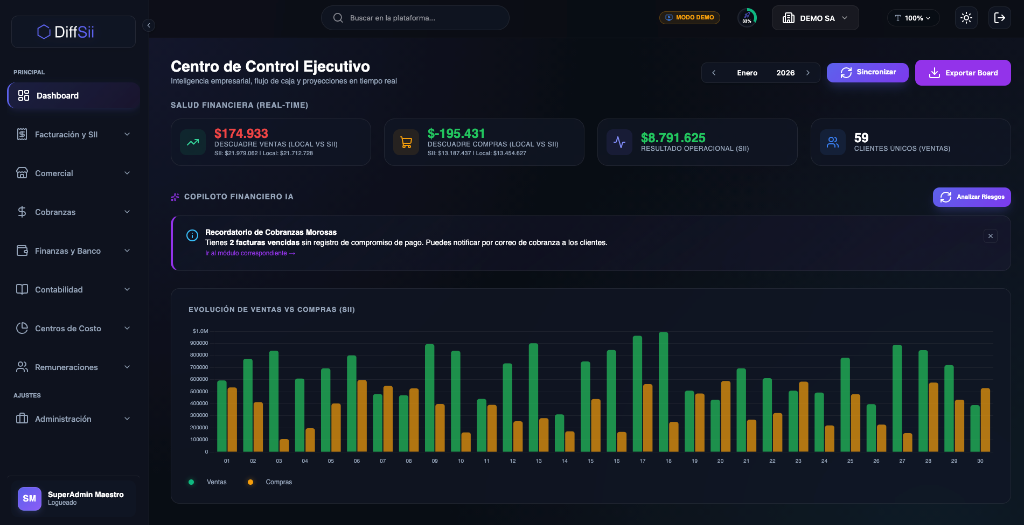
Task: Click the green Ventas bar for day 18
Action: 664,392
